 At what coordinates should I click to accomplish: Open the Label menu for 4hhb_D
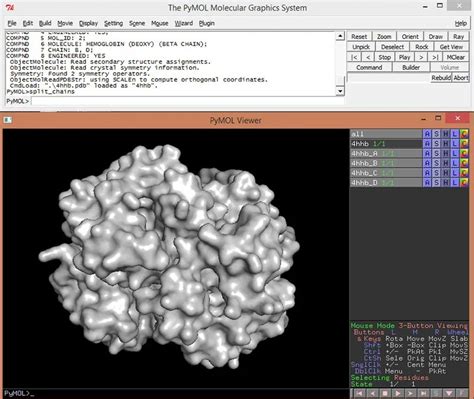point(454,182)
